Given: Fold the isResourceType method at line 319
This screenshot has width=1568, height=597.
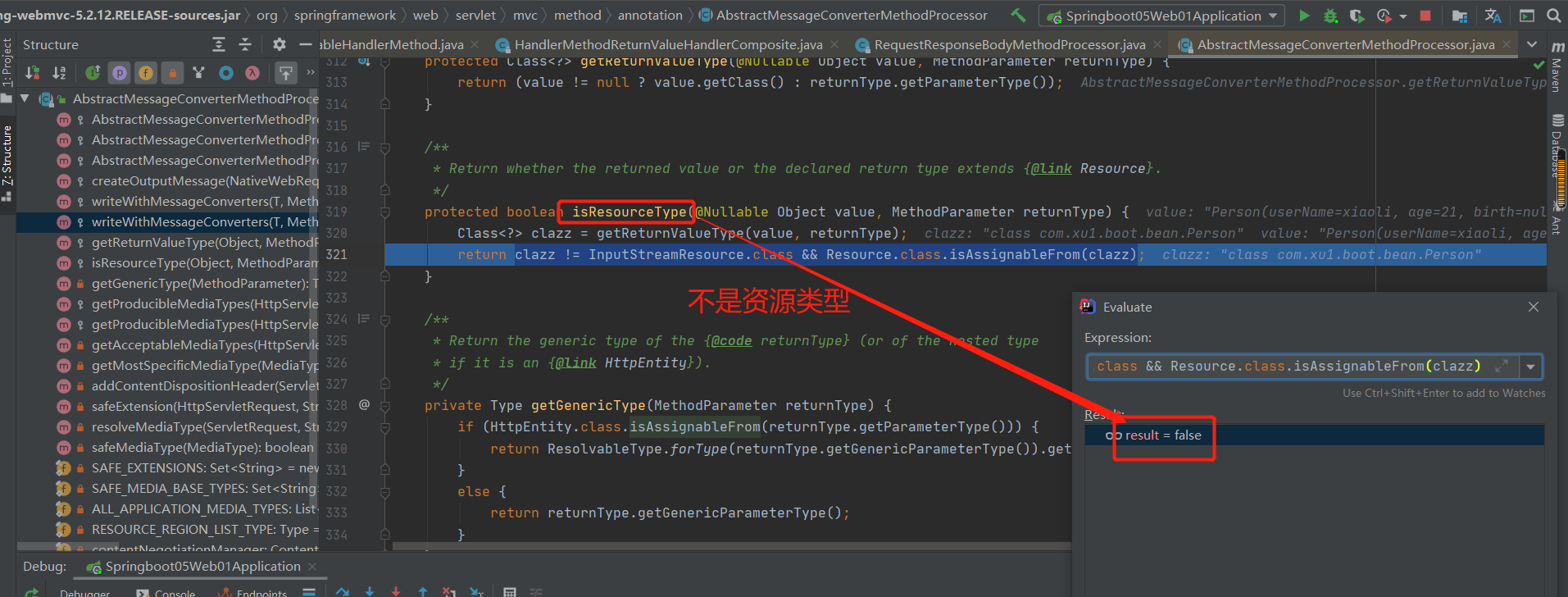Looking at the screenshot, I should click(384, 212).
